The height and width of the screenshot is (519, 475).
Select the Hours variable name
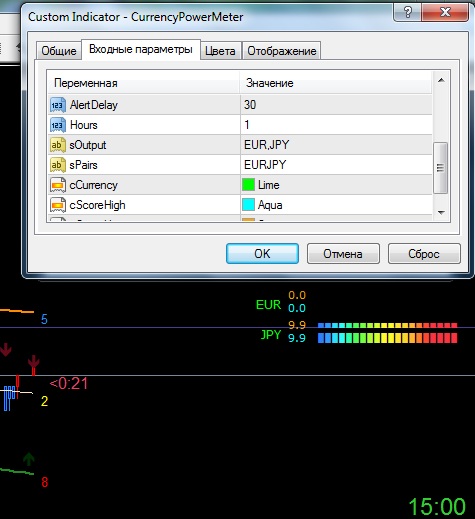click(x=84, y=125)
